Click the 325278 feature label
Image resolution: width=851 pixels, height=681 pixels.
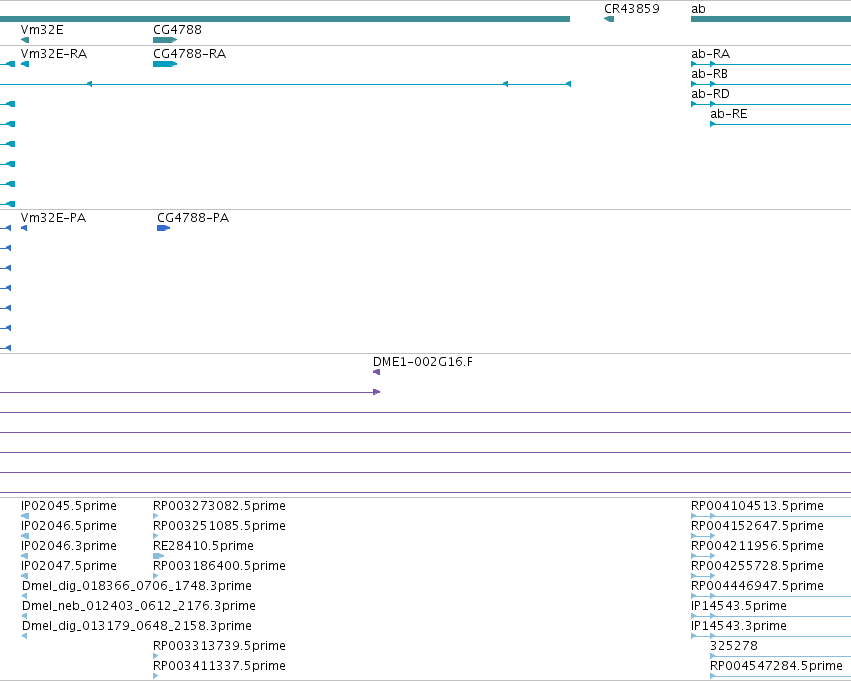point(734,646)
